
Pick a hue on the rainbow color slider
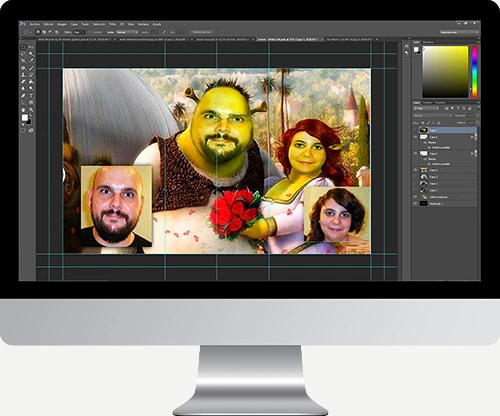[474, 72]
